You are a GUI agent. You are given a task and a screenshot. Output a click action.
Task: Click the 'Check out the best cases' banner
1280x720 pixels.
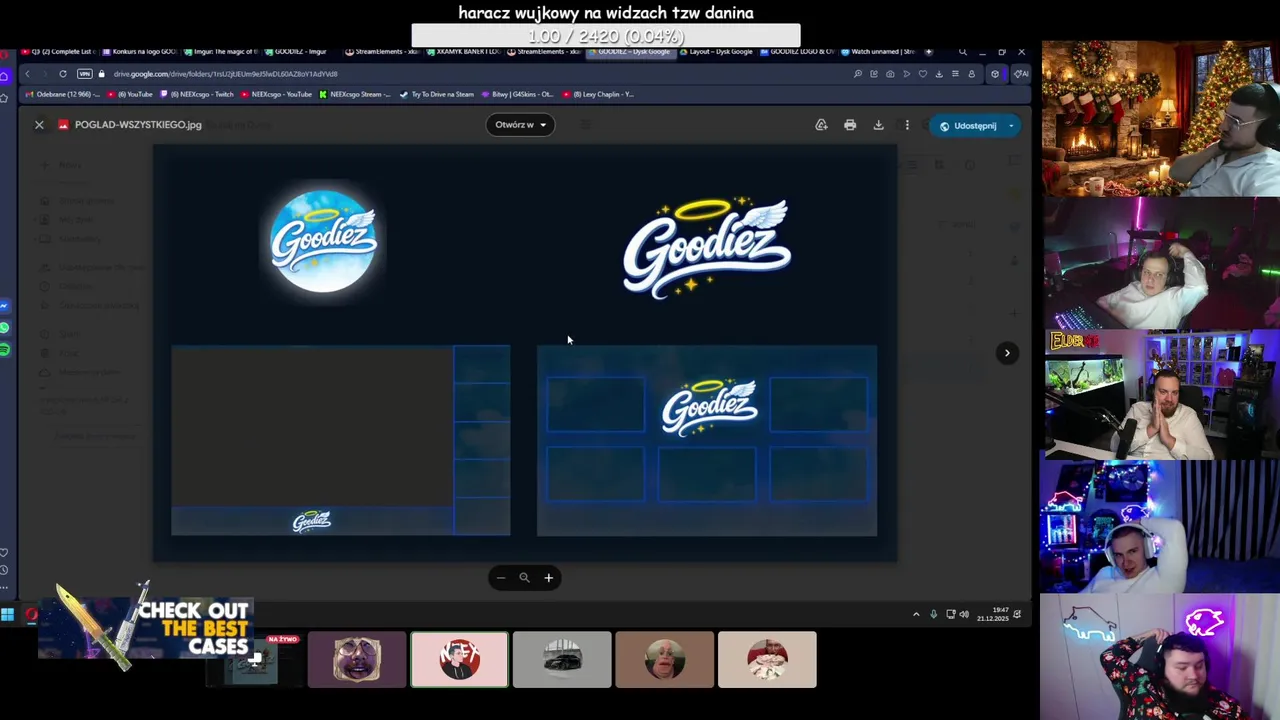click(146, 628)
